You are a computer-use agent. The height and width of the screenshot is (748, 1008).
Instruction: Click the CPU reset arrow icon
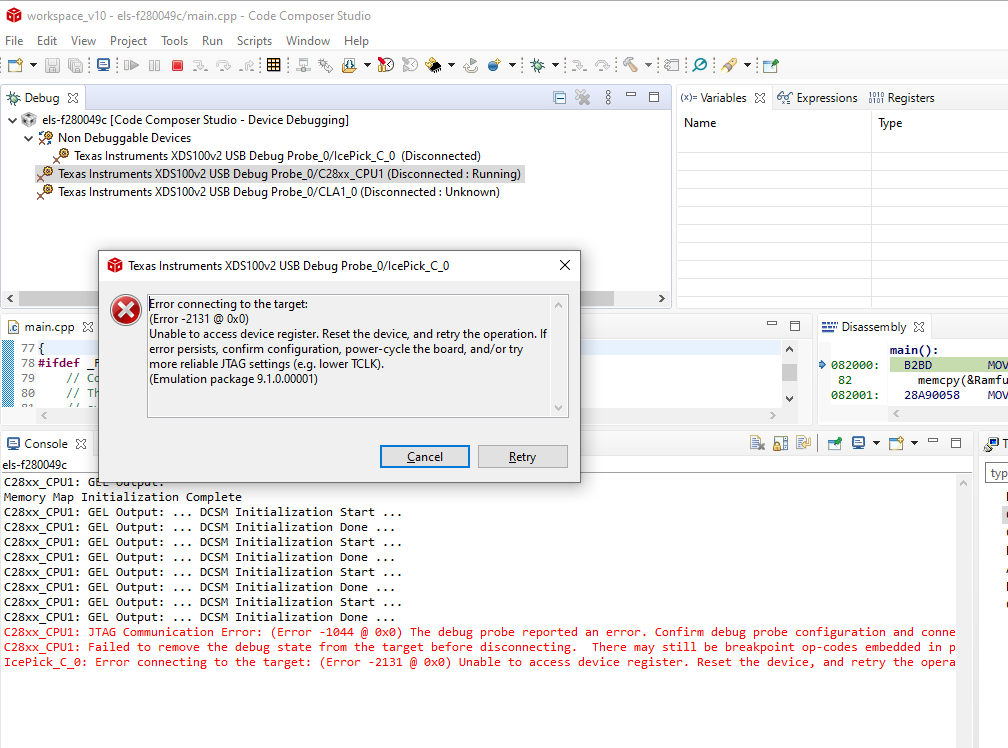point(471,65)
